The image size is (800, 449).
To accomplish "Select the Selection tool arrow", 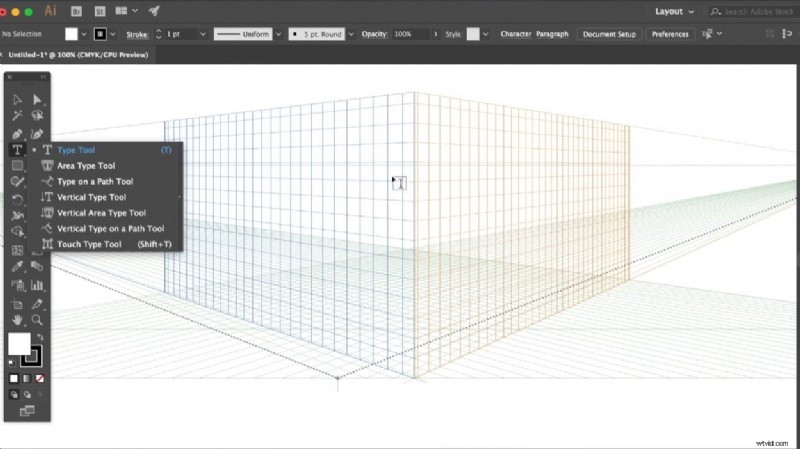I will click(17, 99).
